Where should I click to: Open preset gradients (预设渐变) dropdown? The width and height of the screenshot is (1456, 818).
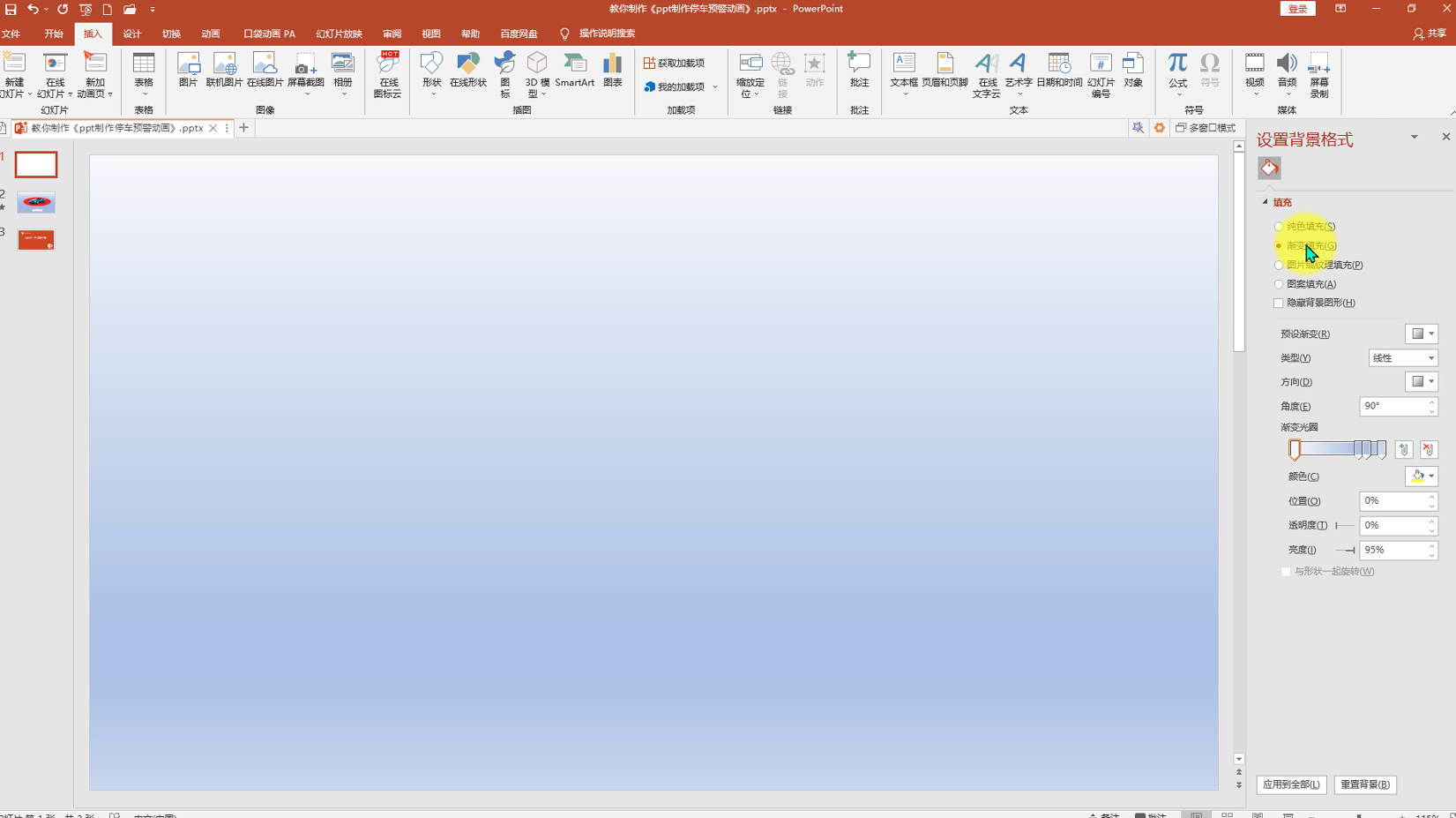pos(1421,334)
